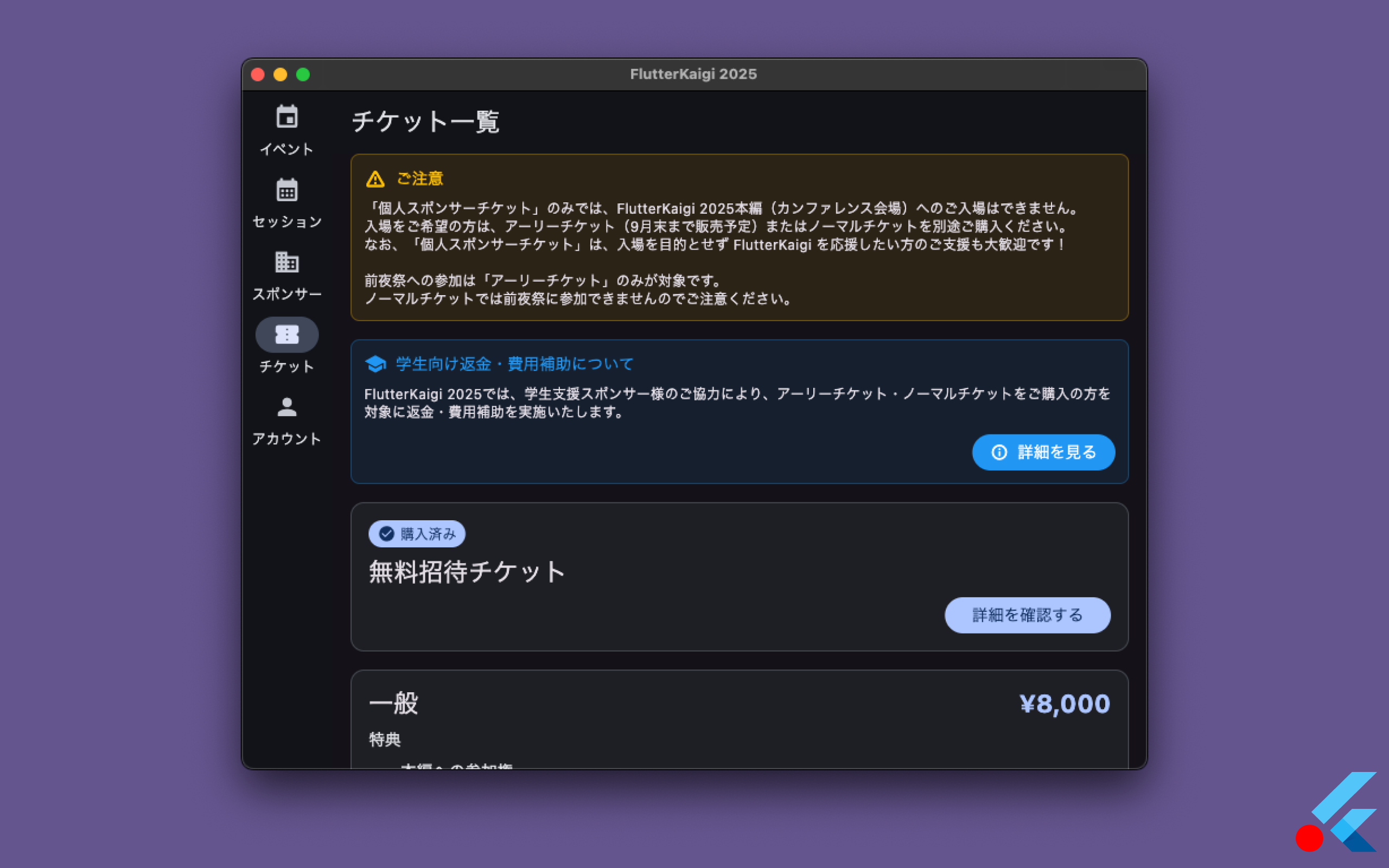The height and width of the screenshot is (868, 1389).
Task: Switch to the スポンサー tab label
Action: 287,294
